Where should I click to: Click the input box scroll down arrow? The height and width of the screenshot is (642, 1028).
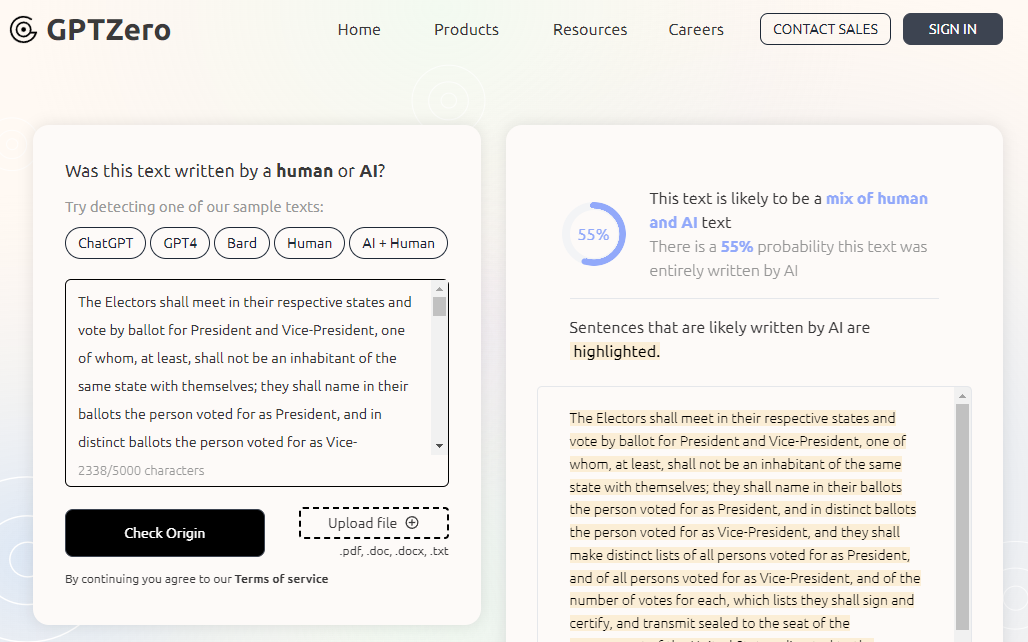click(439, 446)
